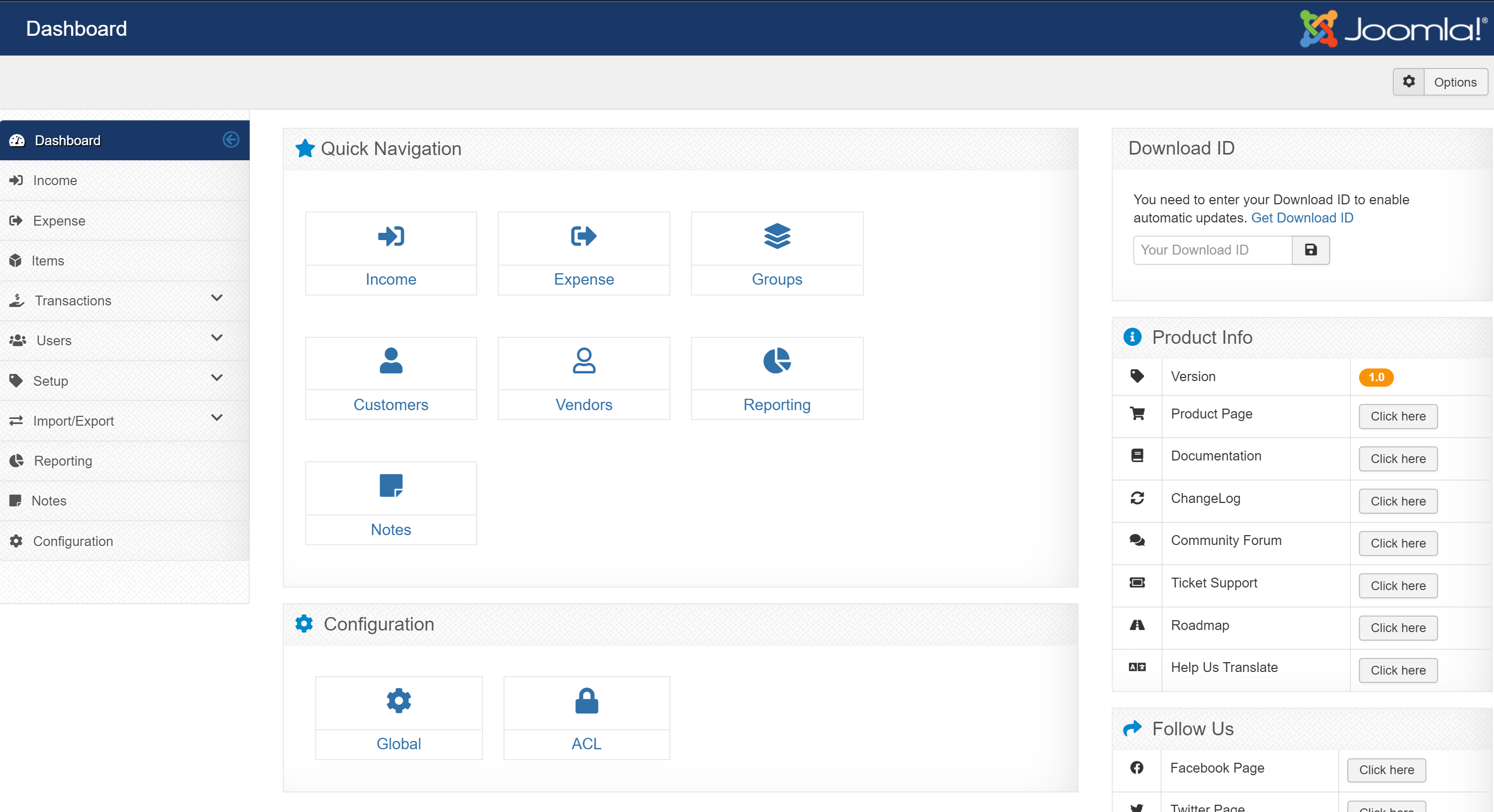Image resolution: width=1494 pixels, height=812 pixels.
Task: Open Dashboard in the sidebar
Action: 124,141
